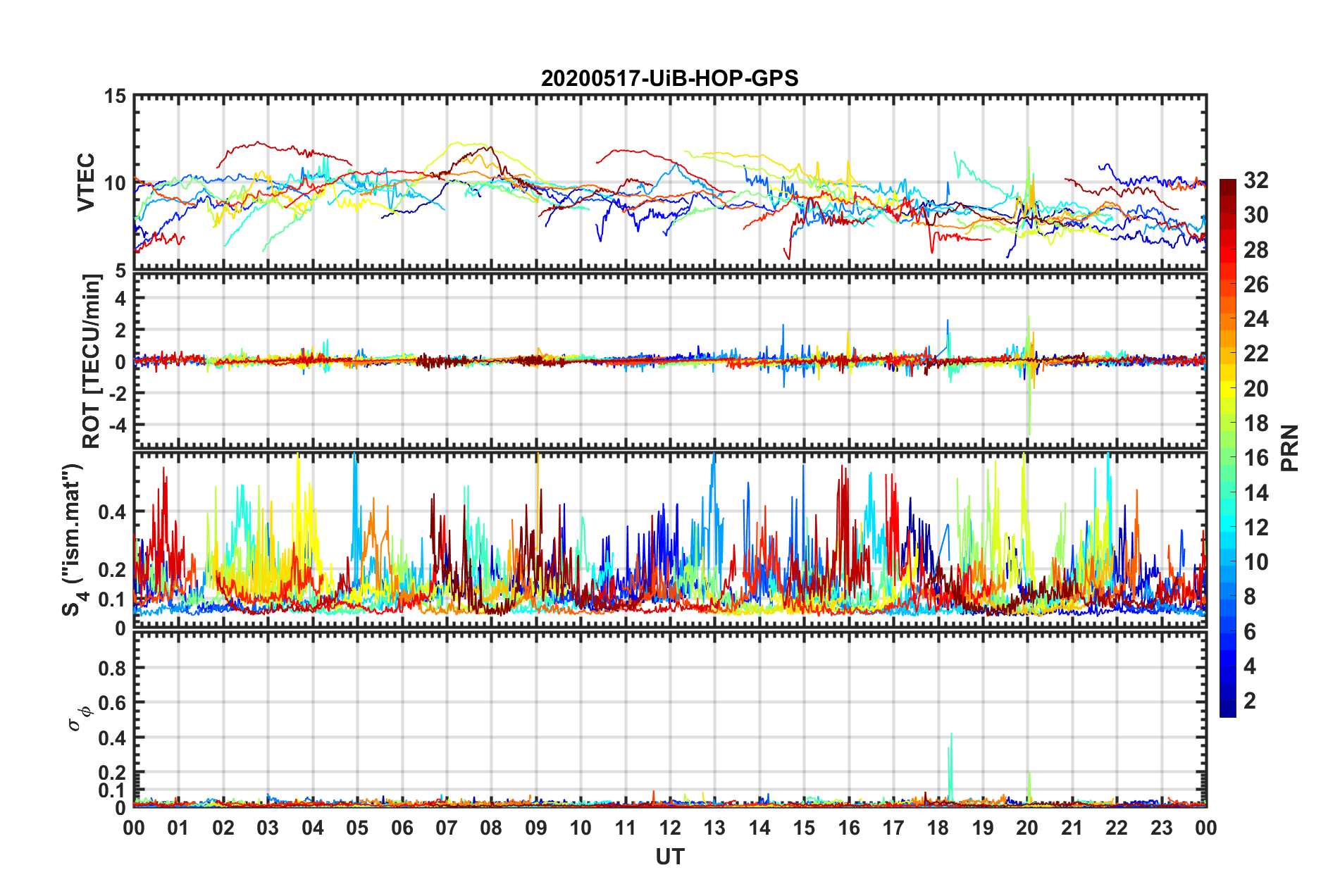
Task: Click the 15 tick on the VTEC axis
Action: pos(115,96)
